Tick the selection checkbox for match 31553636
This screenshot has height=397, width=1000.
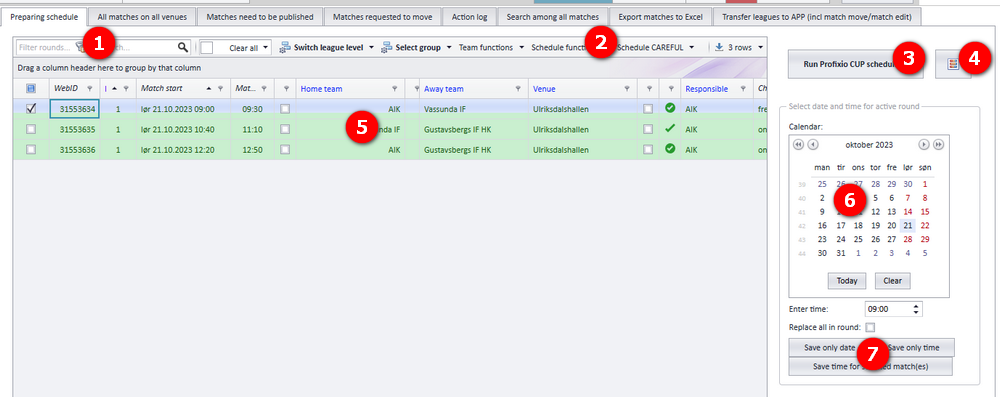pyautogui.click(x=31, y=150)
